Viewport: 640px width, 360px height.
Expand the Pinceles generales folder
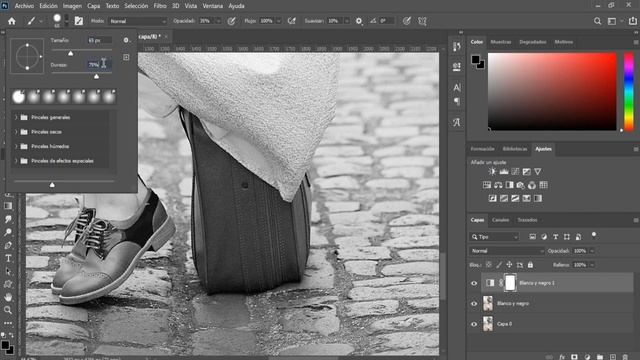(x=16, y=117)
